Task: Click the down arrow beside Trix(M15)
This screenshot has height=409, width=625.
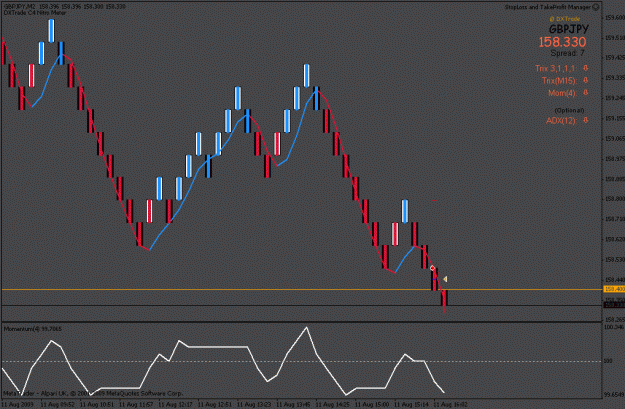Action: (586, 81)
